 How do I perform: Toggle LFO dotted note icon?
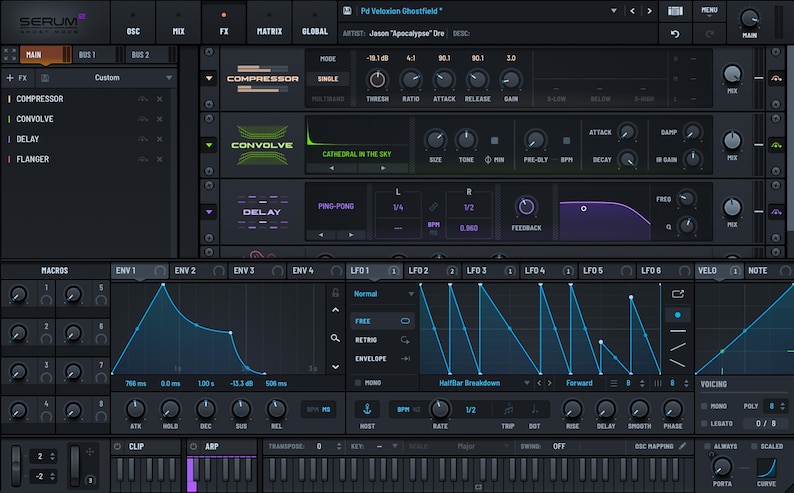[x=534, y=409]
